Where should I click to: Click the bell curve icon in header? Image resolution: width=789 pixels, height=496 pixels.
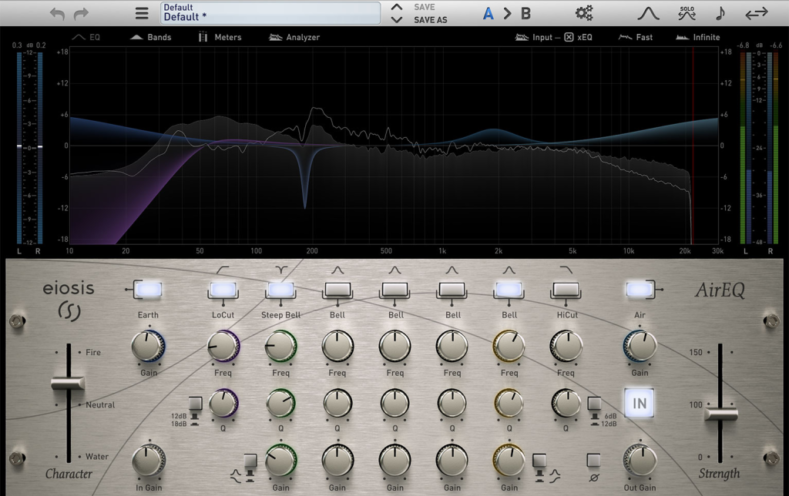click(648, 13)
